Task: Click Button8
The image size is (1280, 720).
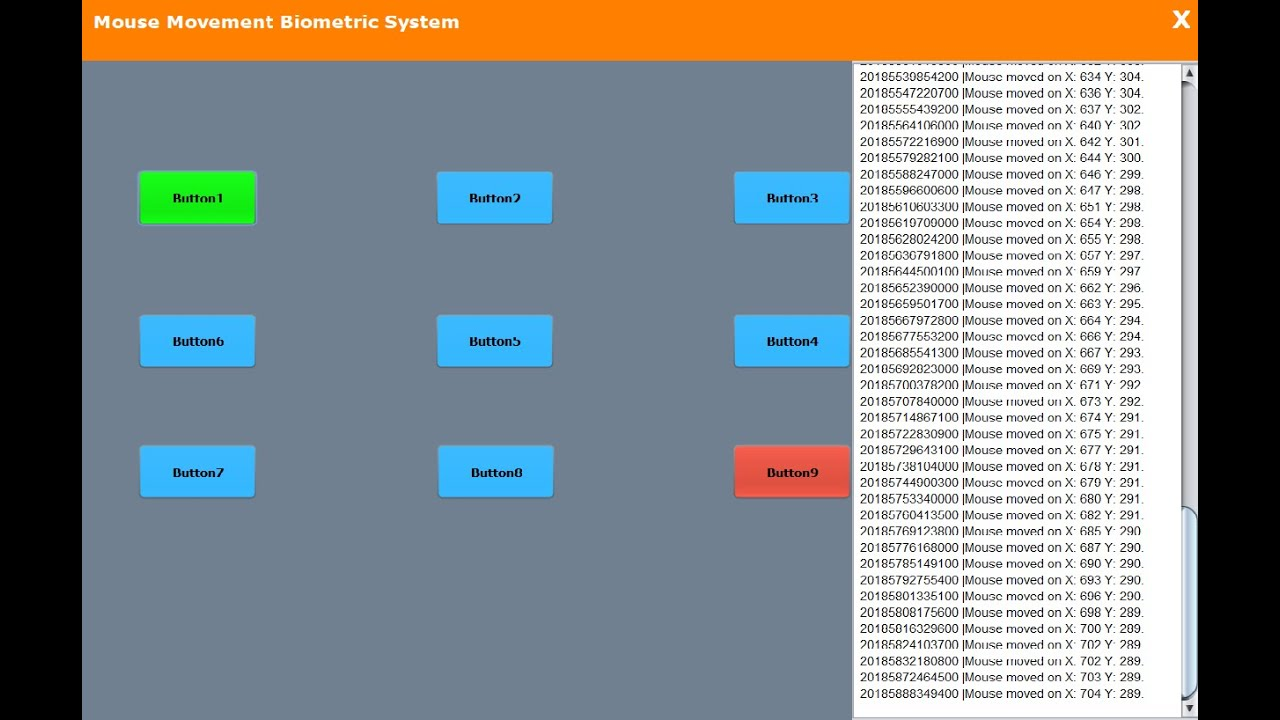Action: pos(495,472)
